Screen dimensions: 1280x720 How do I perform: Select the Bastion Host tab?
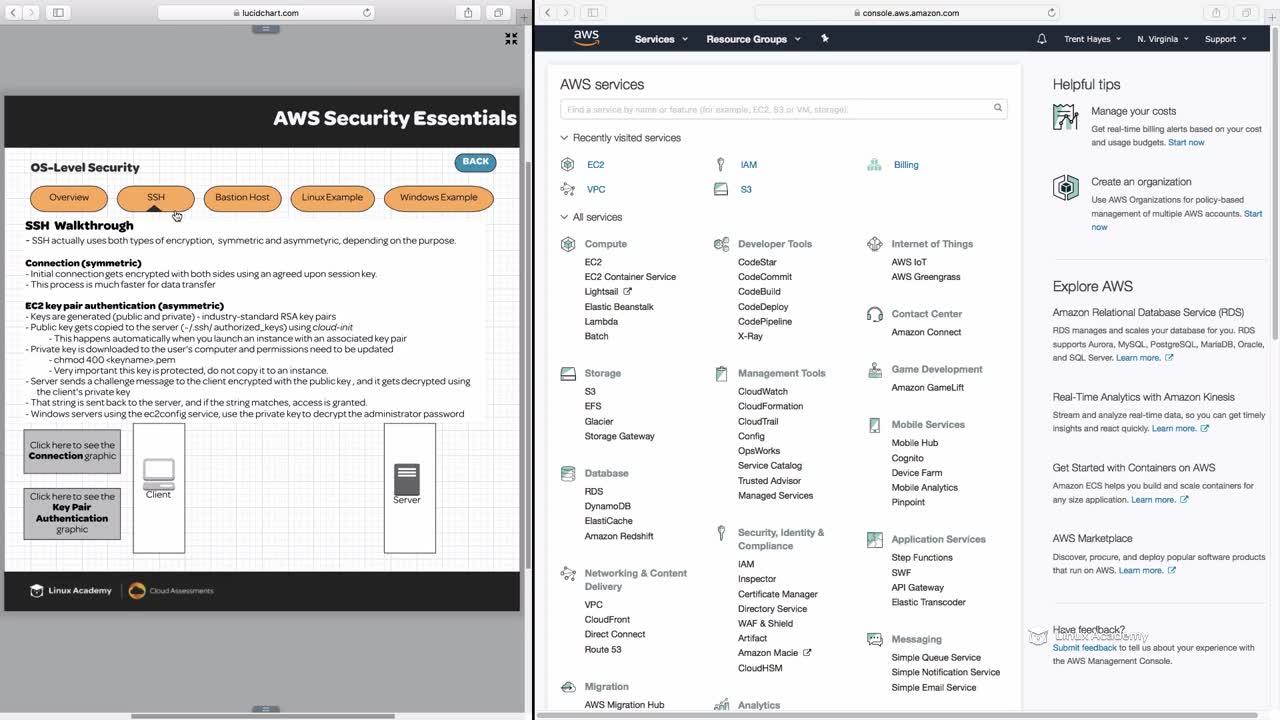(x=242, y=197)
